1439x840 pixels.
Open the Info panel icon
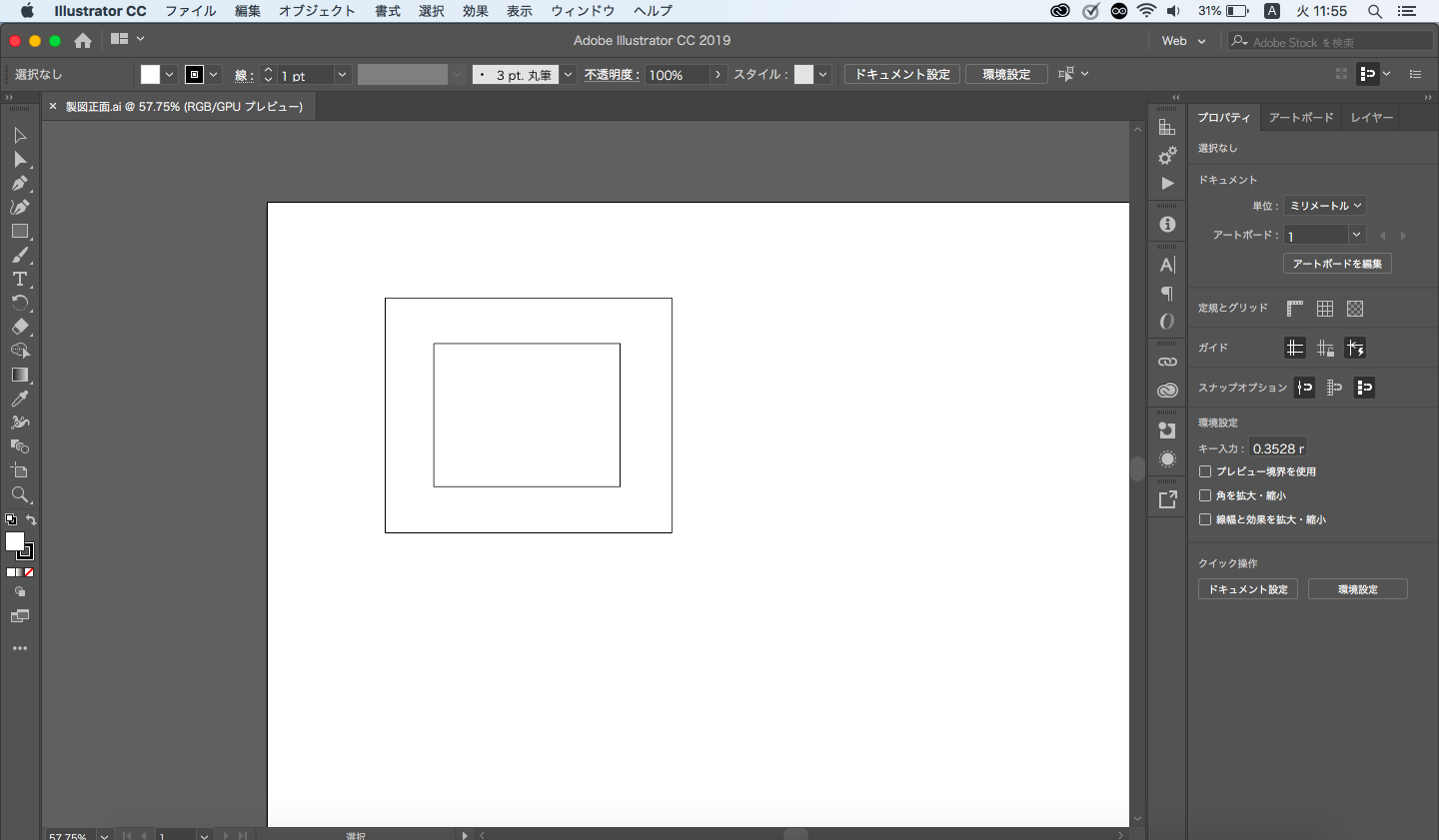pos(1167,225)
